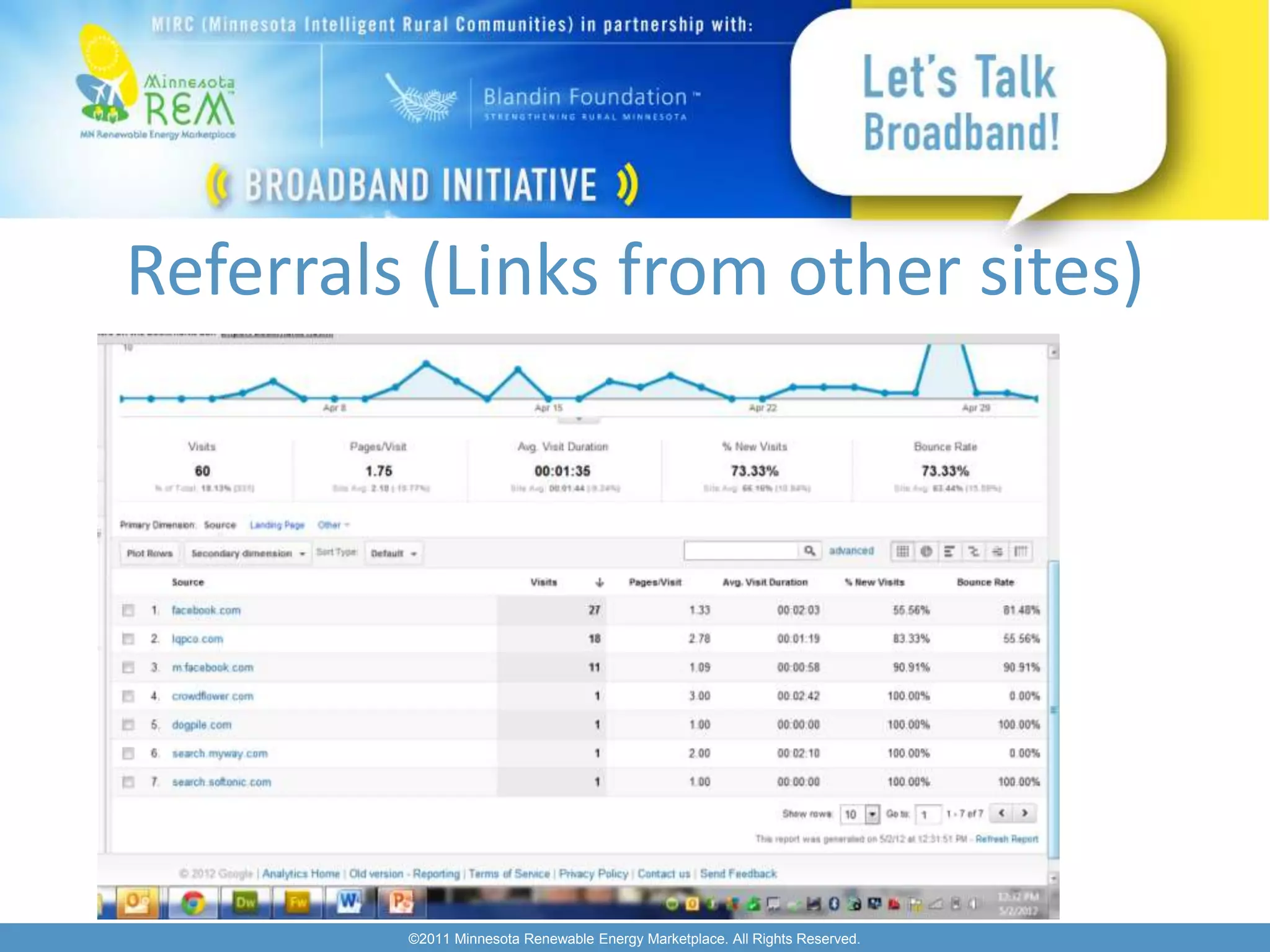Image resolution: width=1270 pixels, height=952 pixels.
Task: Open Word from the taskbar
Action: (x=349, y=903)
